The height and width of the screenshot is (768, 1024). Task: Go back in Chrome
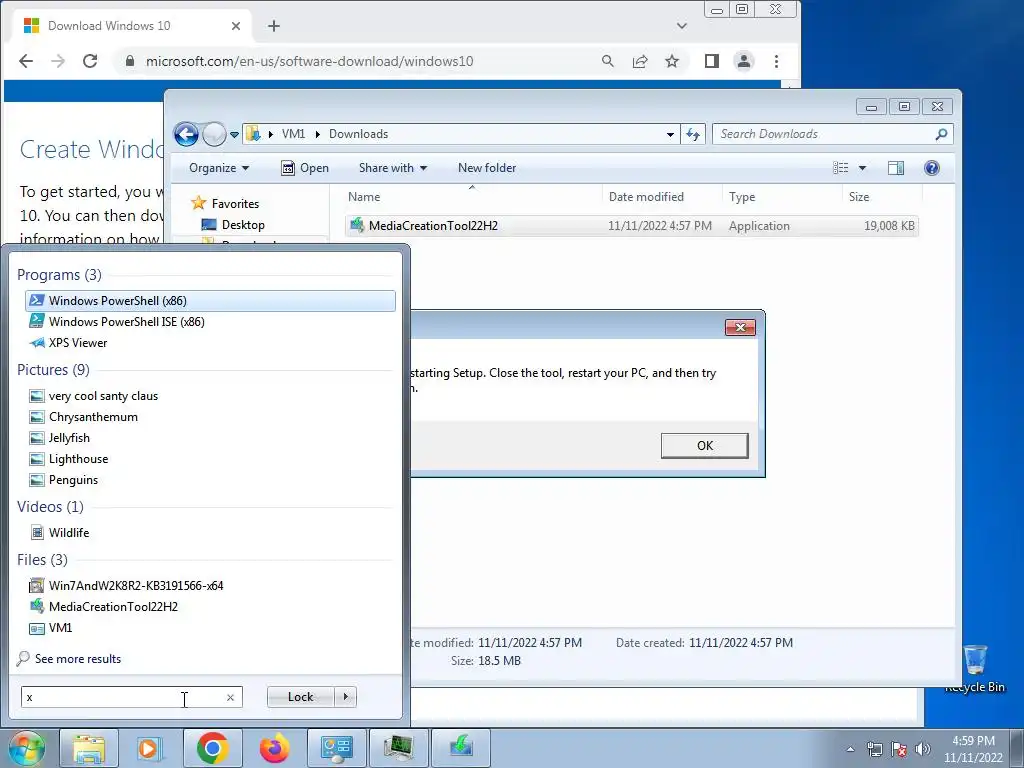26,61
